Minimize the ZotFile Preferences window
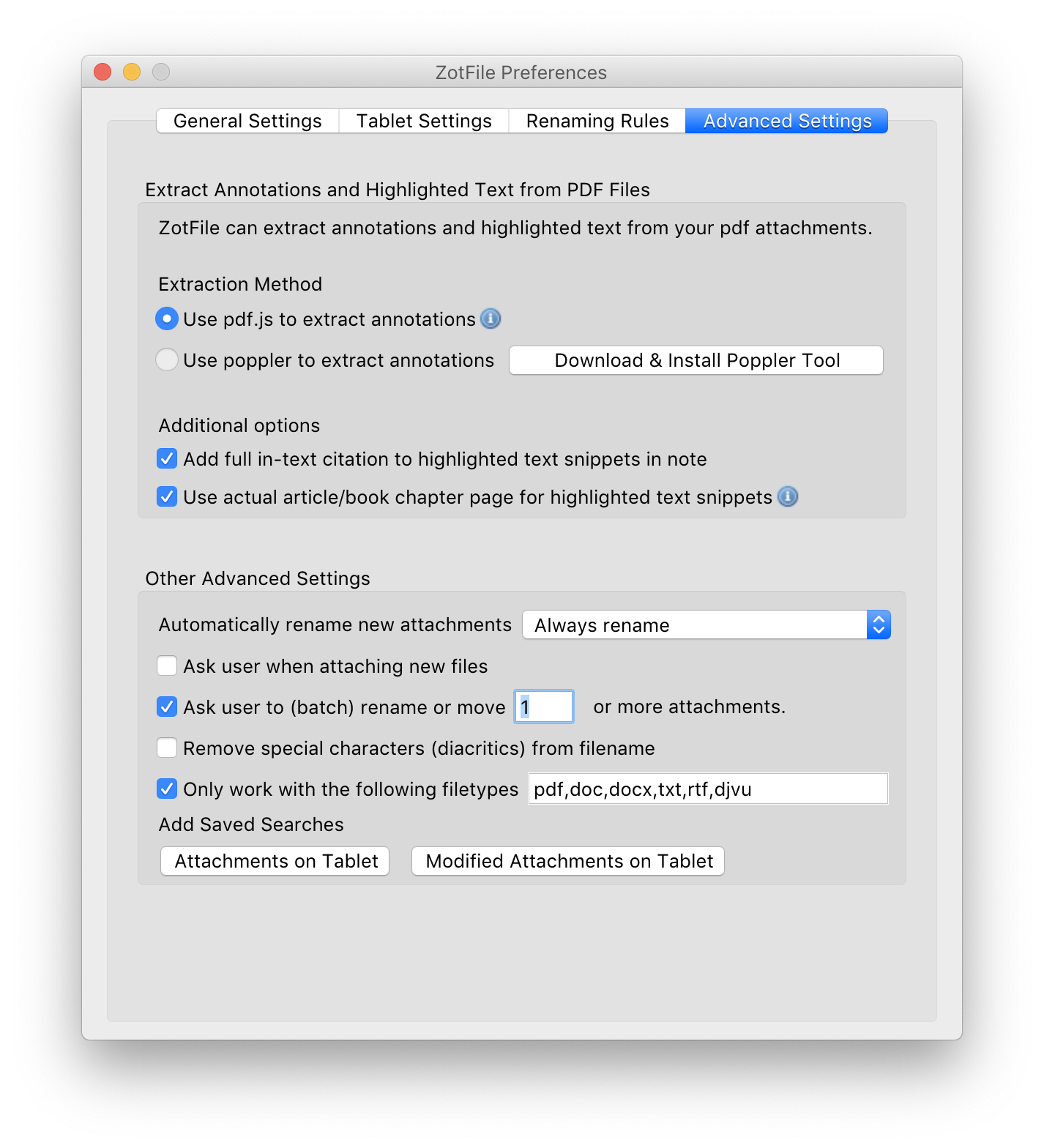Viewport: 1044px width, 1148px height. click(x=132, y=72)
